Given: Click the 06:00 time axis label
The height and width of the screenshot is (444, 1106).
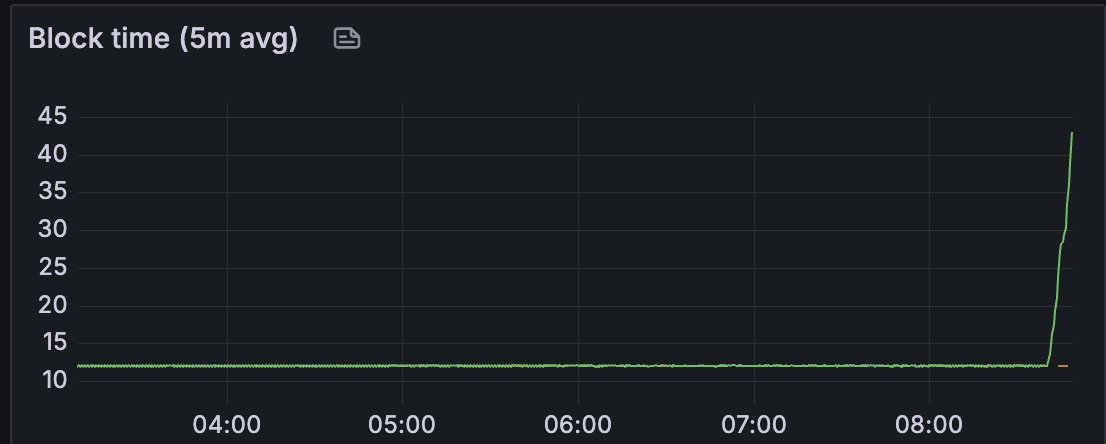Looking at the screenshot, I should [x=578, y=425].
